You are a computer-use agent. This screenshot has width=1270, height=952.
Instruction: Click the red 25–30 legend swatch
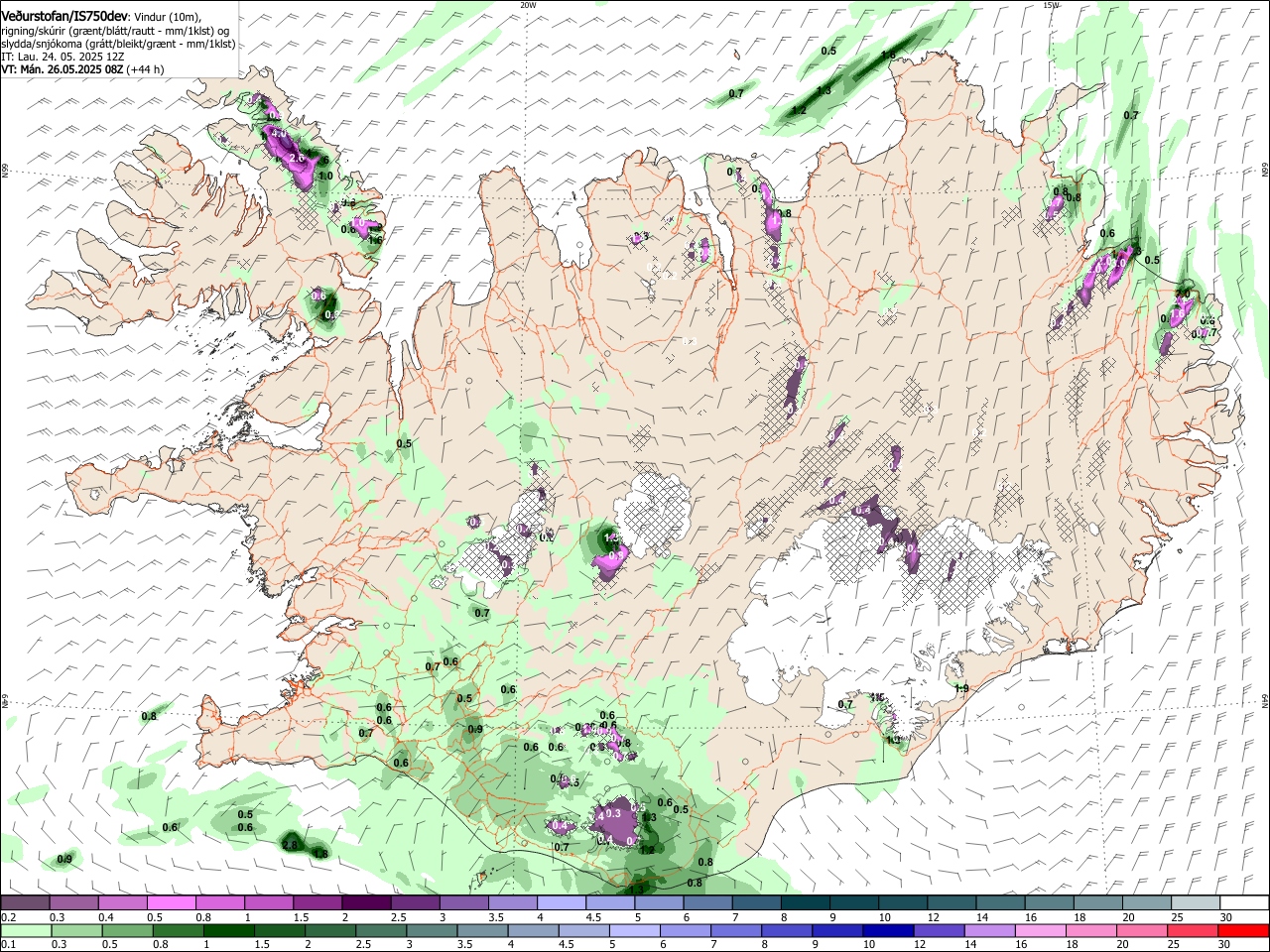pyautogui.click(x=1194, y=930)
